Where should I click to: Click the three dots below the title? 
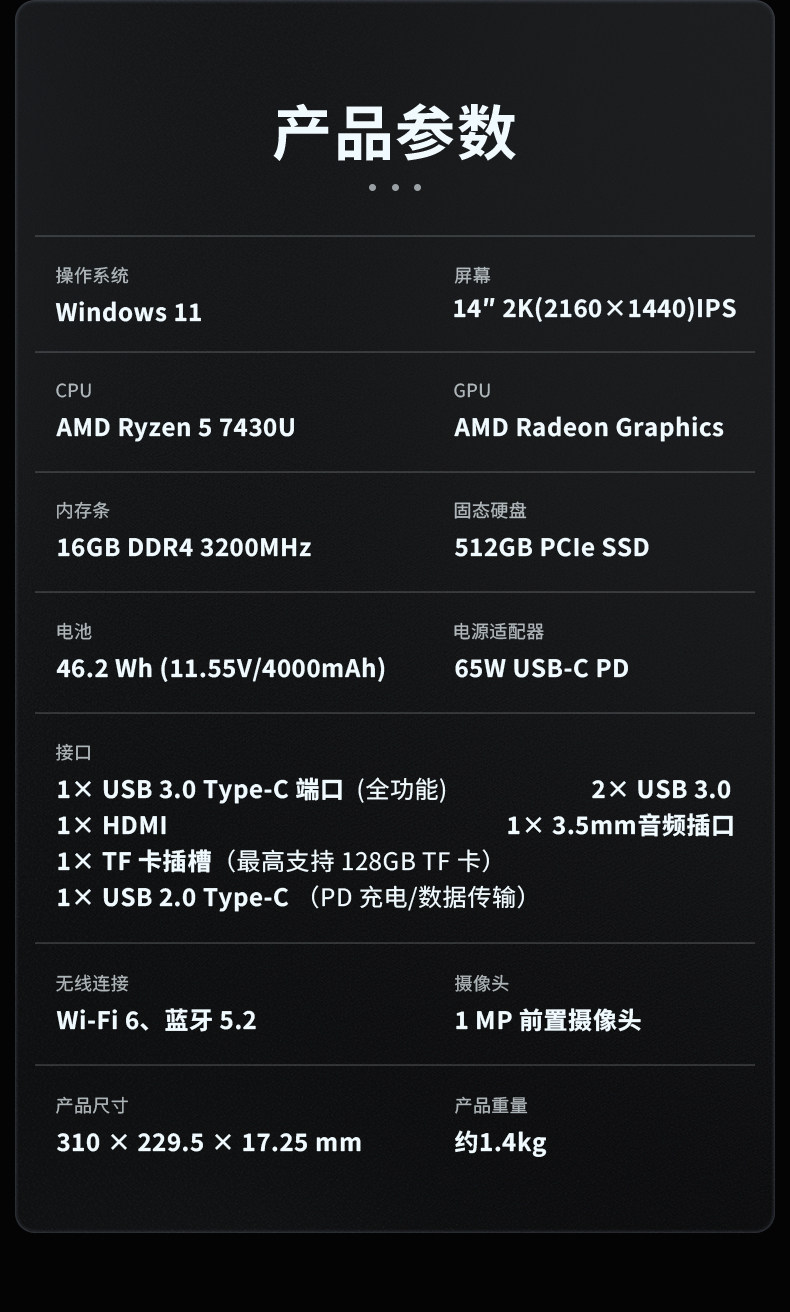394,187
